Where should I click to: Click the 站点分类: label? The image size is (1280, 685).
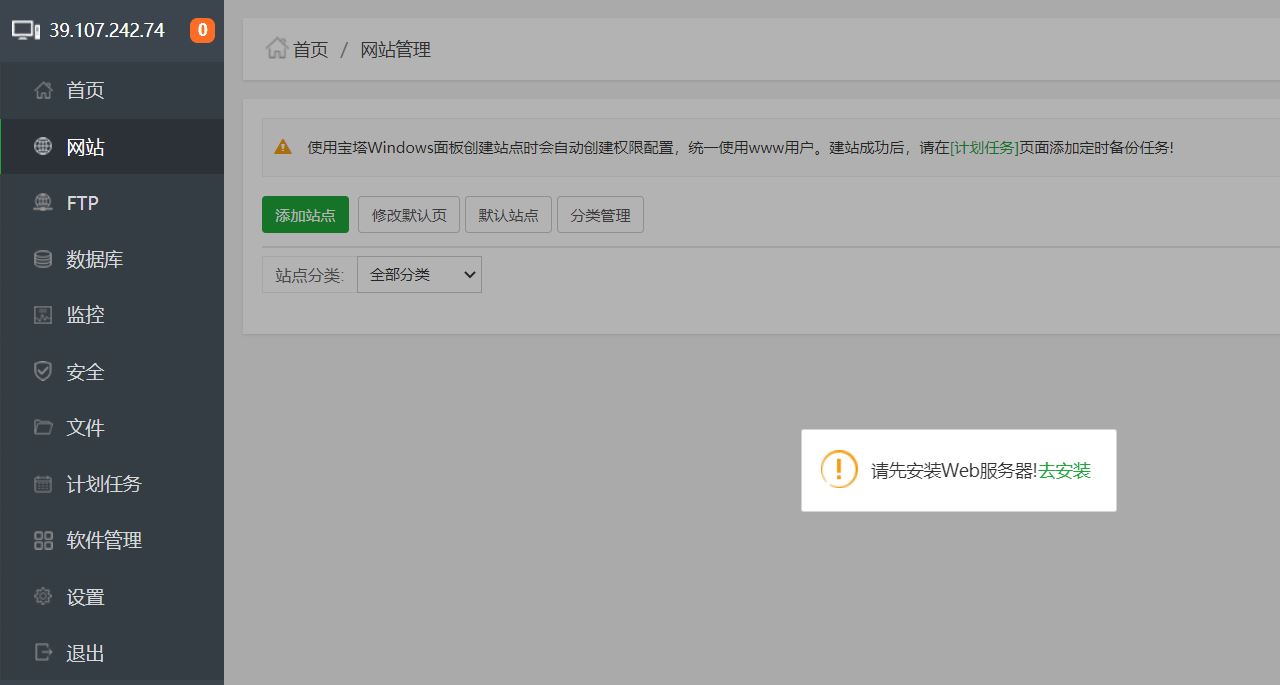pos(309,275)
